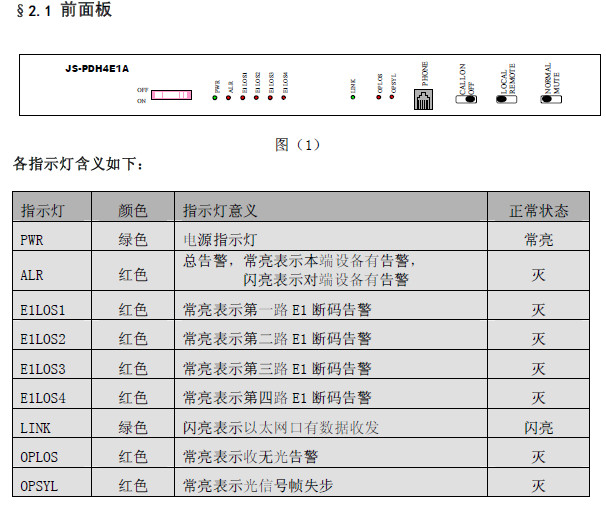Click "红色" in the OPLOS row

[x=133, y=457]
